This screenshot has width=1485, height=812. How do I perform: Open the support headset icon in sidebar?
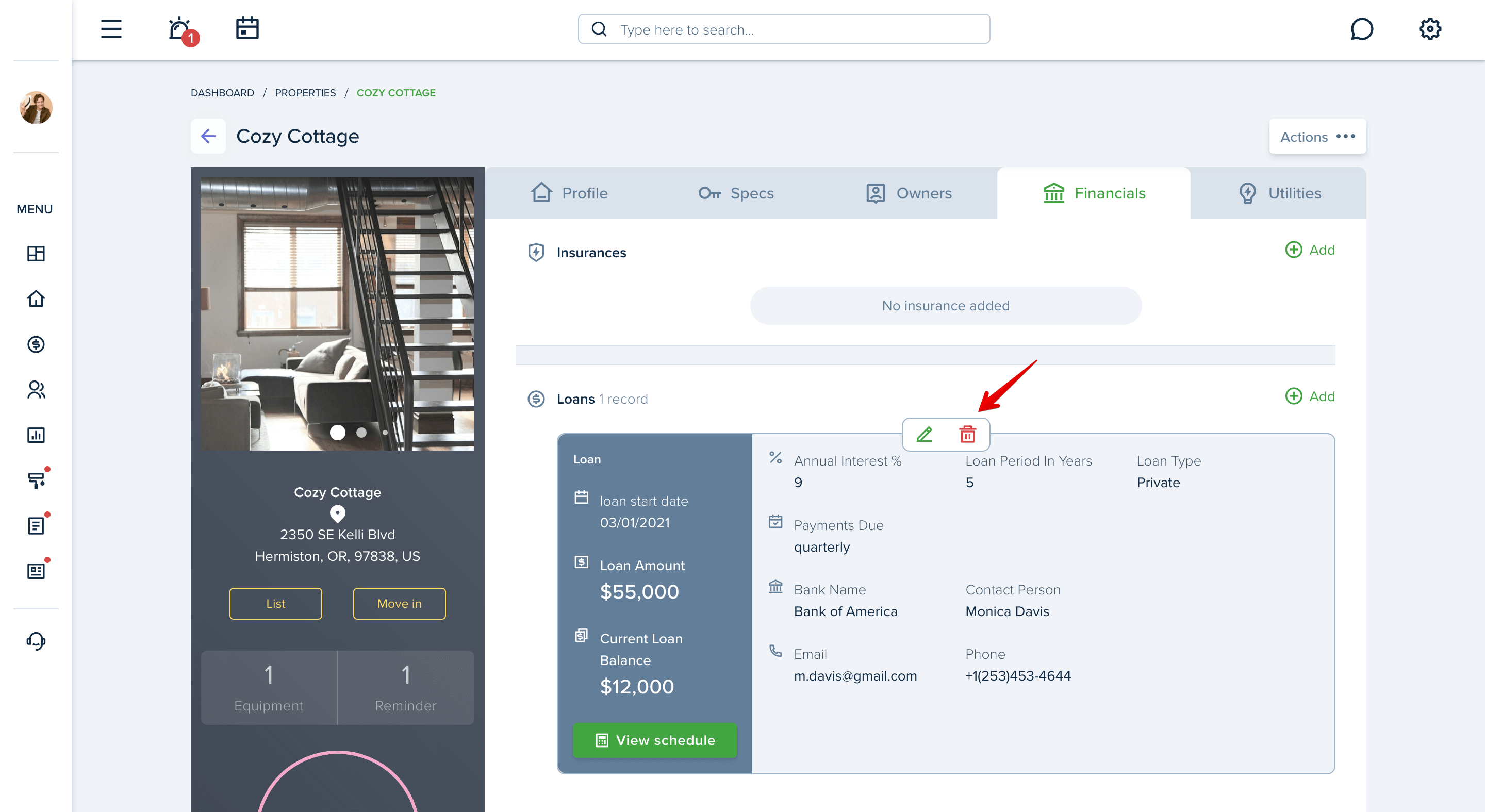pos(36,641)
